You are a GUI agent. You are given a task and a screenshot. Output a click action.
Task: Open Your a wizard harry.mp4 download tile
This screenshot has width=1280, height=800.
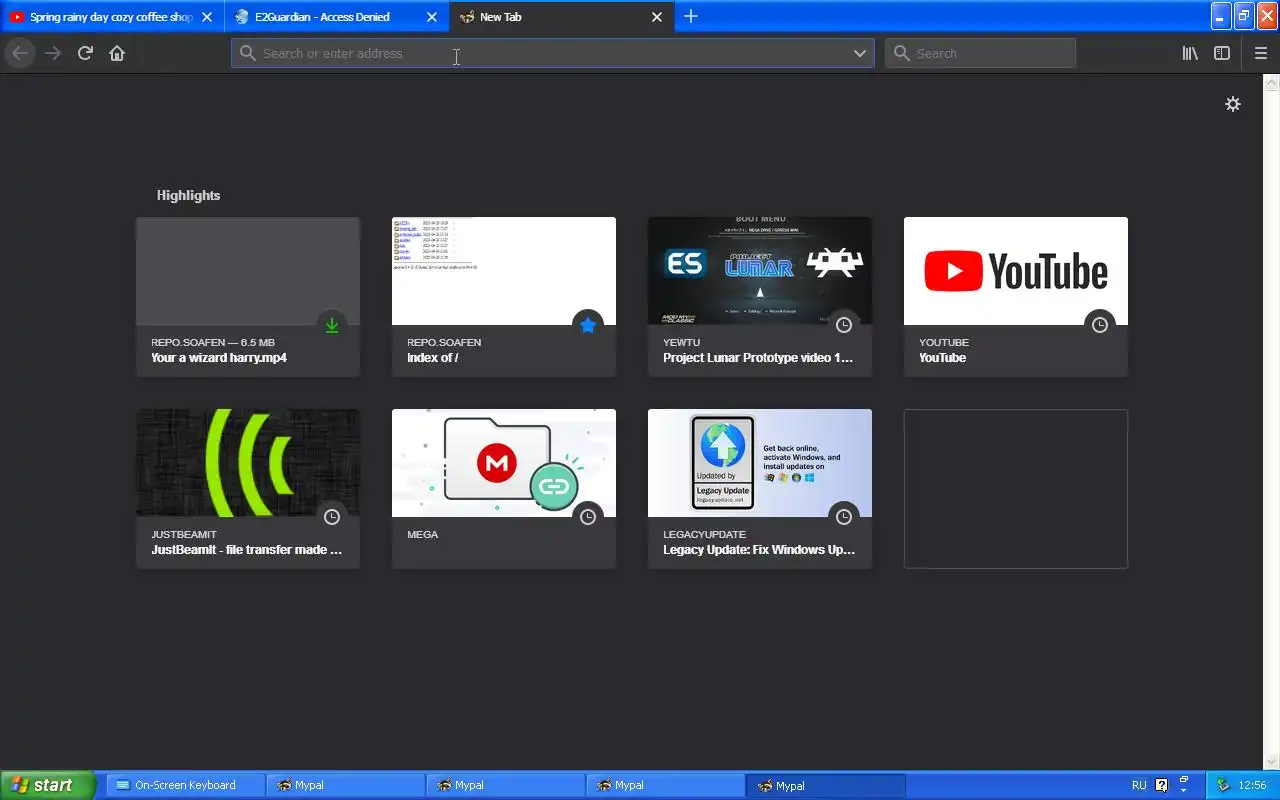(x=248, y=297)
